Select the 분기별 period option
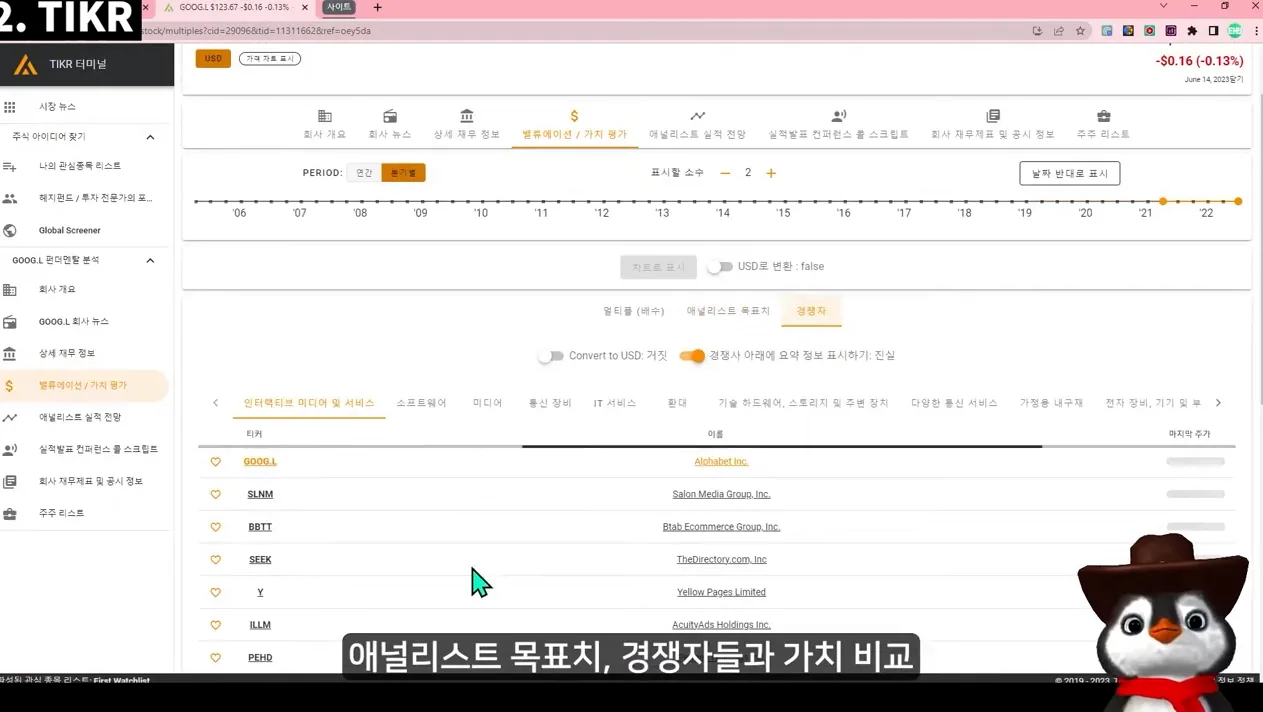Image resolution: width=1263 pixels, height=712 pixels. coord(403,173)
